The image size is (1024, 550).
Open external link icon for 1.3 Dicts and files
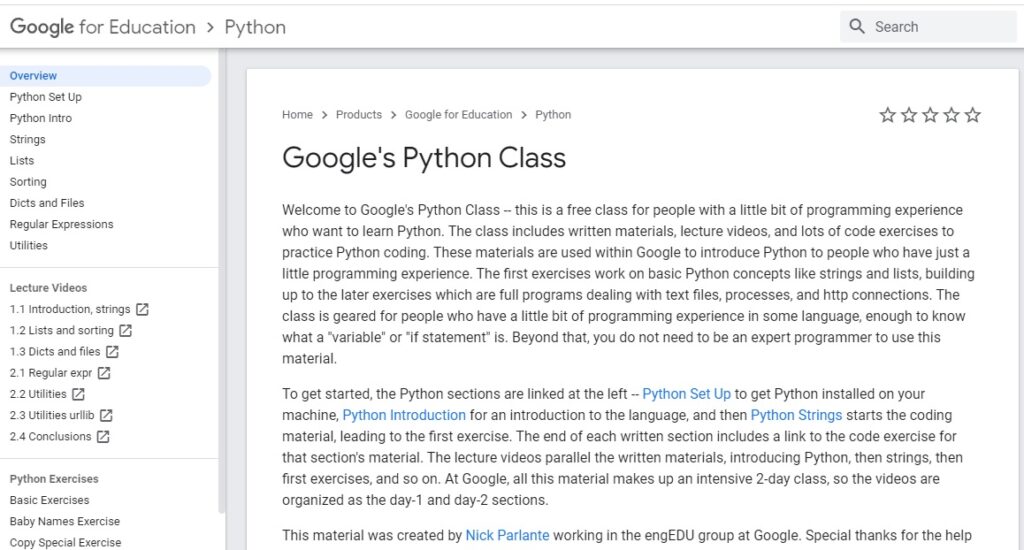[112, 351]
